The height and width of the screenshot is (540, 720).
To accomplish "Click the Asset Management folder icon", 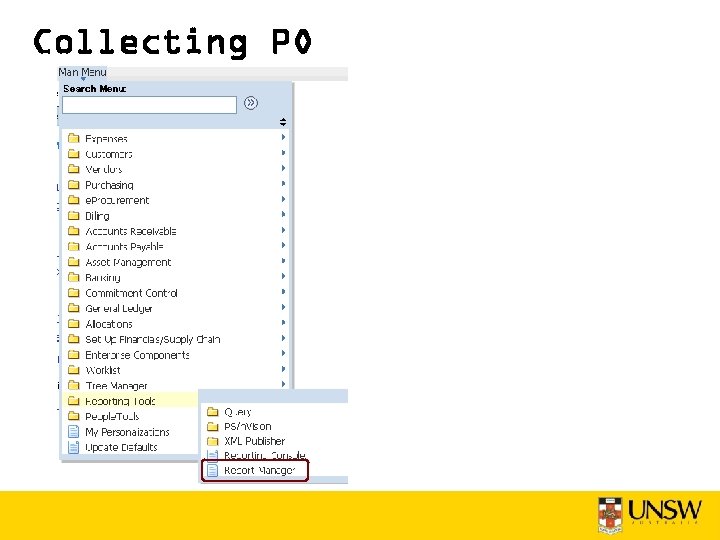I will pyautogui.click(x=73, y=262).
